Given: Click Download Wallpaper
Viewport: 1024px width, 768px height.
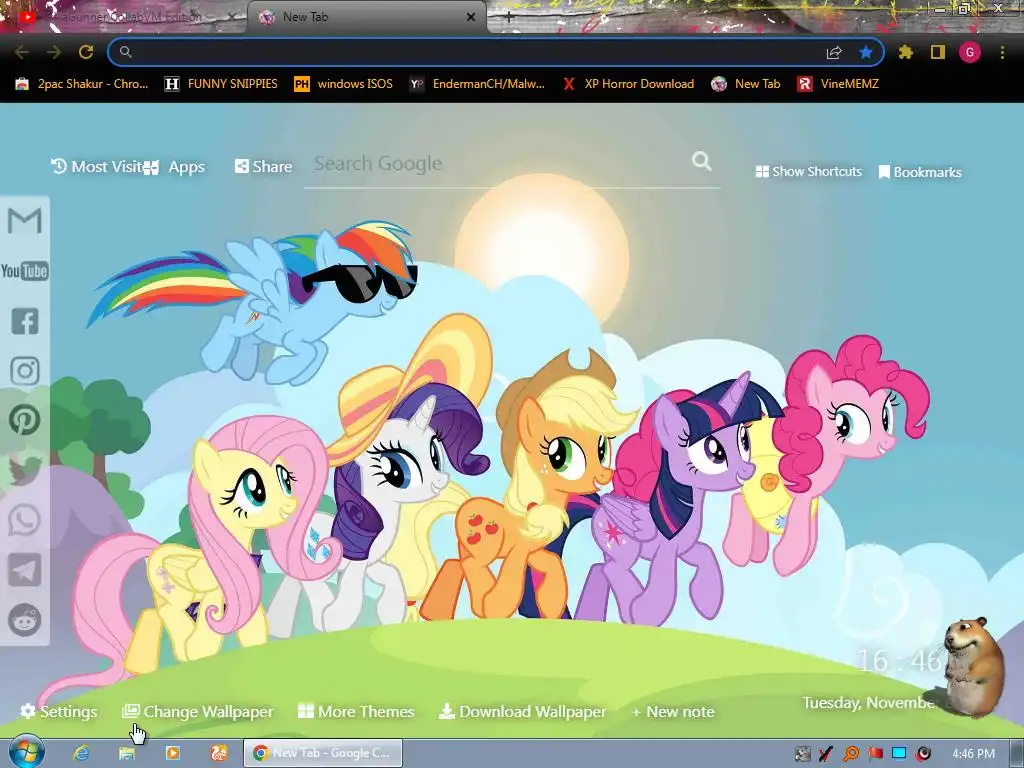Looking at the screenshot, I should pos(522,711).
